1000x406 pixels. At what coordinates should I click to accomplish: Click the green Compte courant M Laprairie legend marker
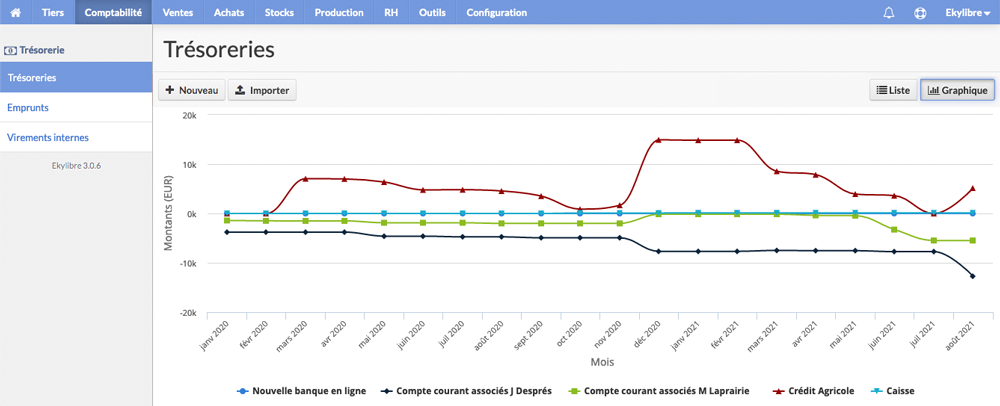[x=572, y=391]
